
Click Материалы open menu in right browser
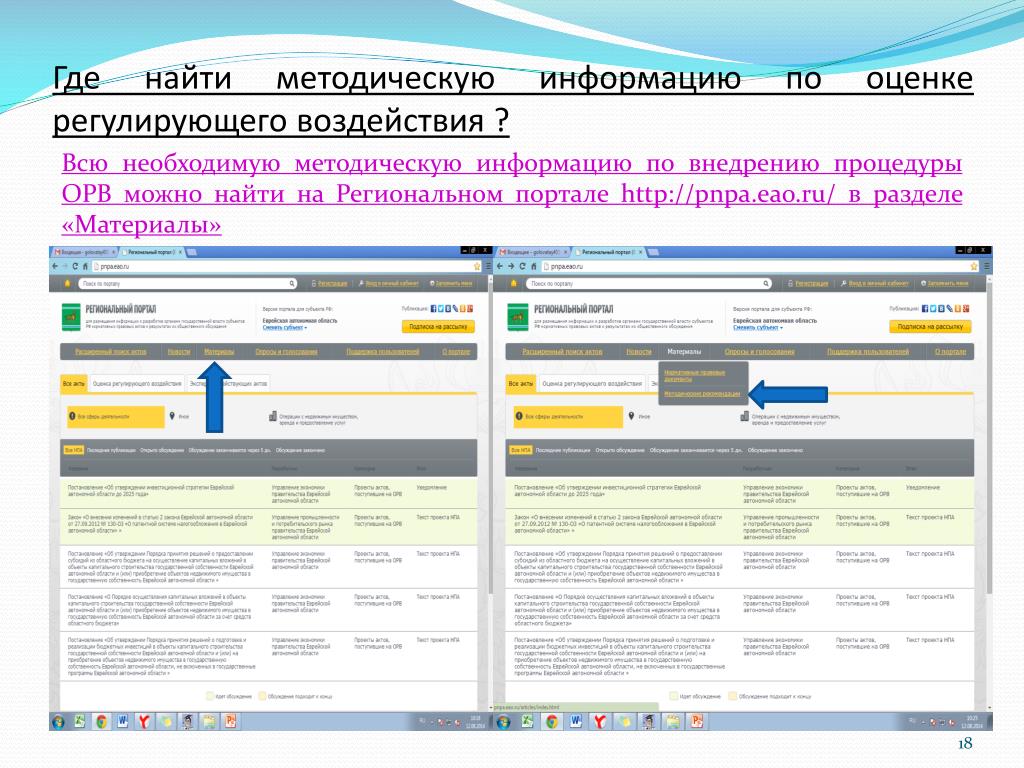pos(684,351)
